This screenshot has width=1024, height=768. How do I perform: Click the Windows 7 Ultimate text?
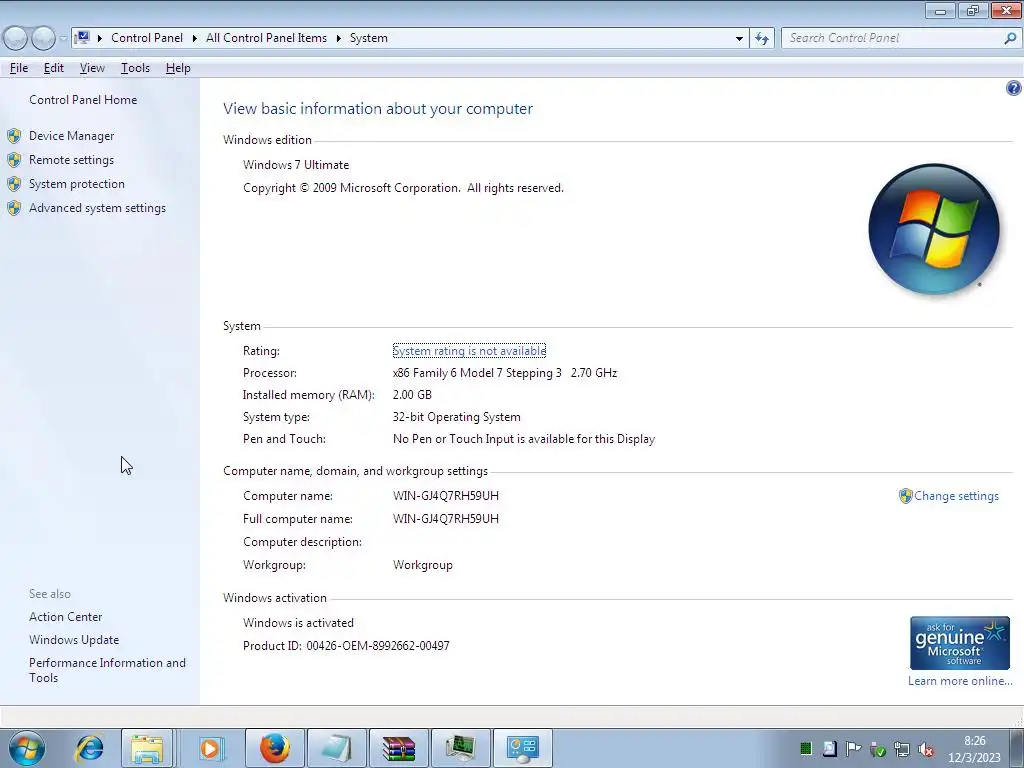coord(296,165)
